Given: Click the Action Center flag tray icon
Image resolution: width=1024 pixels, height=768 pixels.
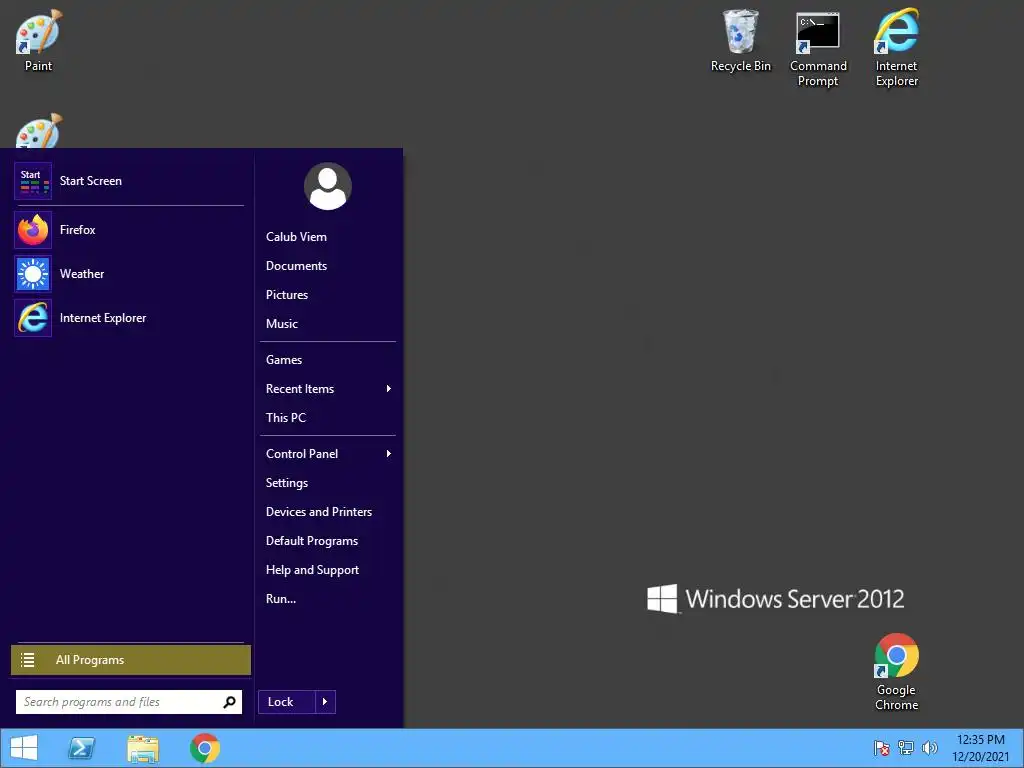Looking at the screenshot, I should pos(882,748).
